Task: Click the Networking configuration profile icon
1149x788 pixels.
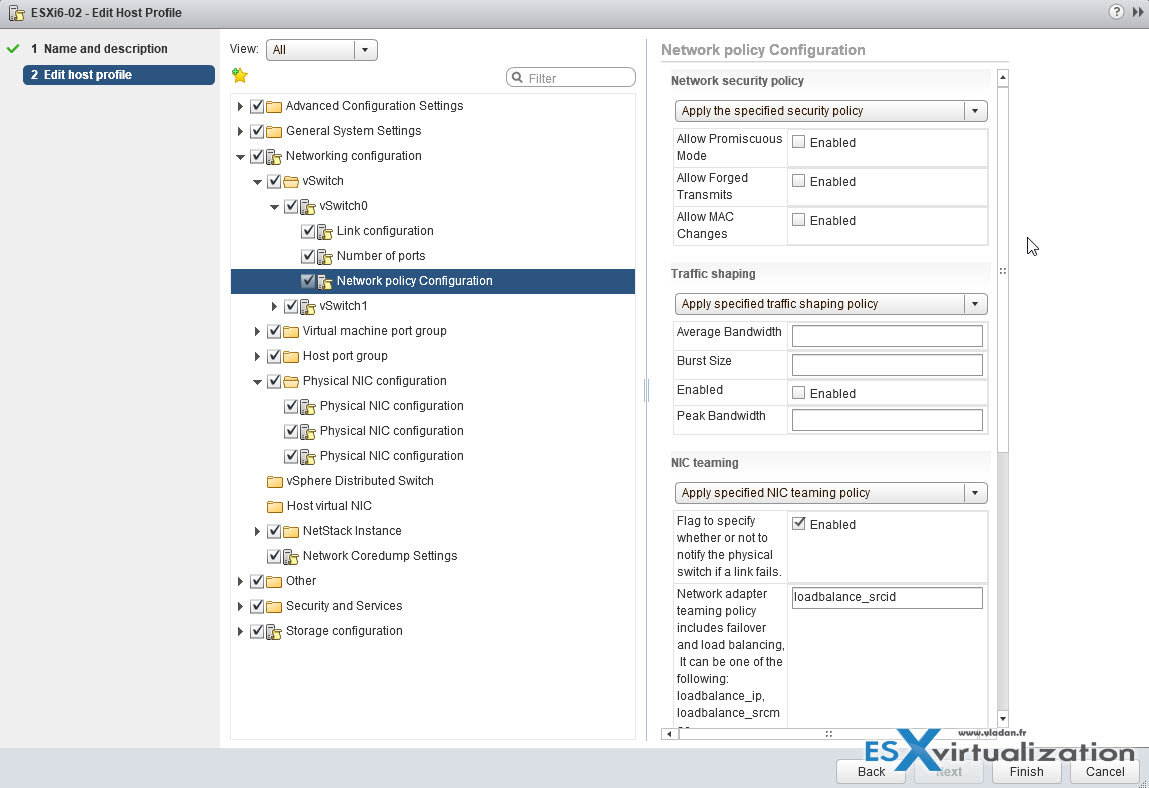Action: click(274, 156)
